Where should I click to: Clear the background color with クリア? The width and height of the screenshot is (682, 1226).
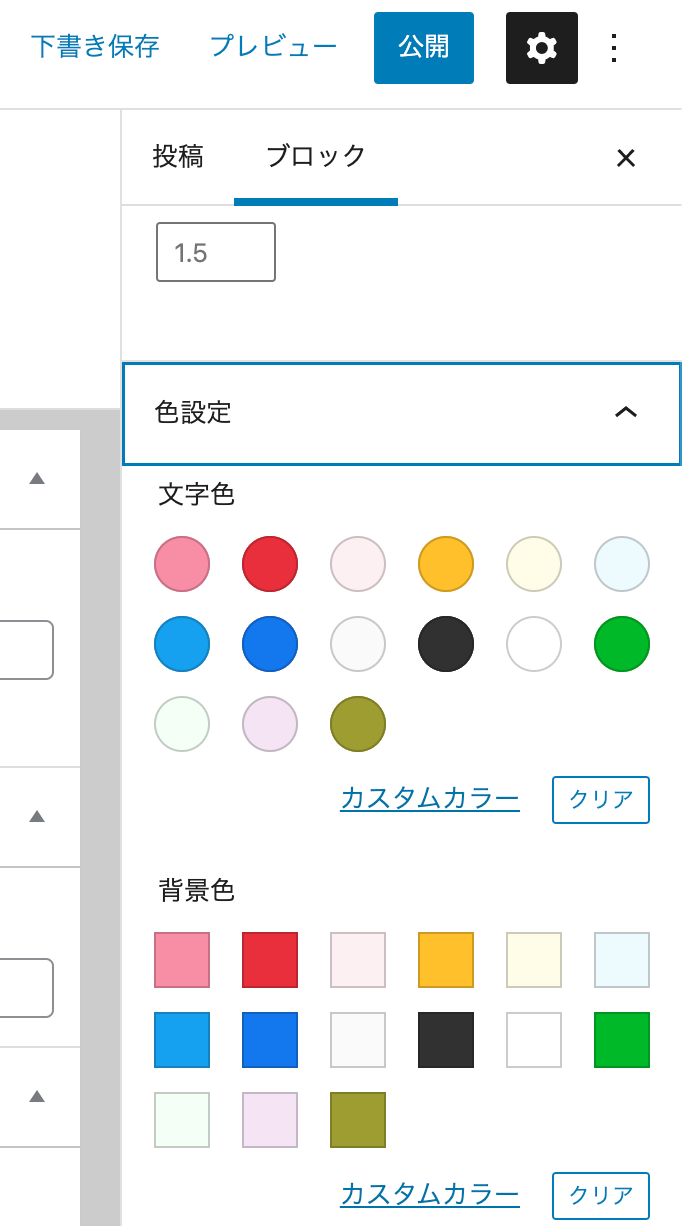point(601,1195)
